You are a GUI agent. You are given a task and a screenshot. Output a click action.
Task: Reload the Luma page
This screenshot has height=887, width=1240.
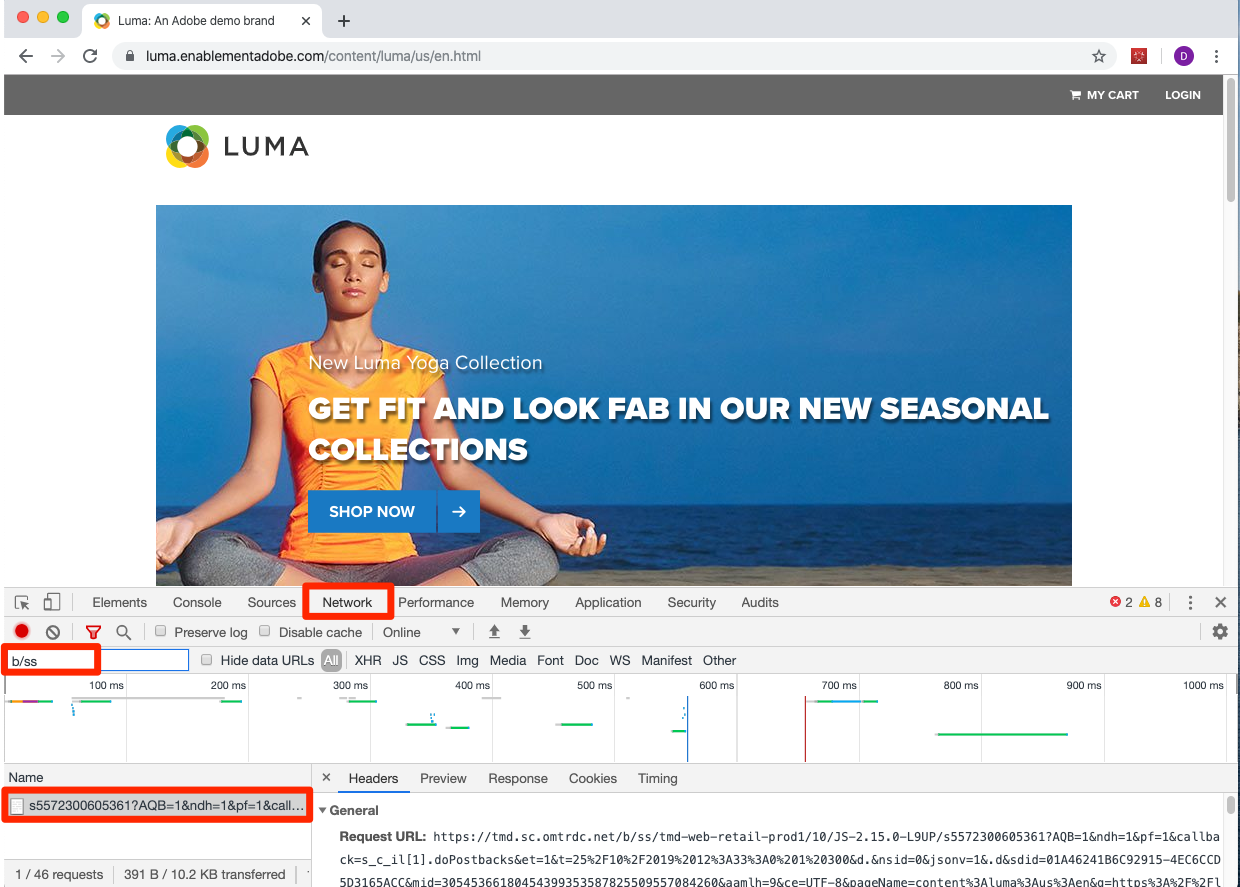tap(90, 56)
